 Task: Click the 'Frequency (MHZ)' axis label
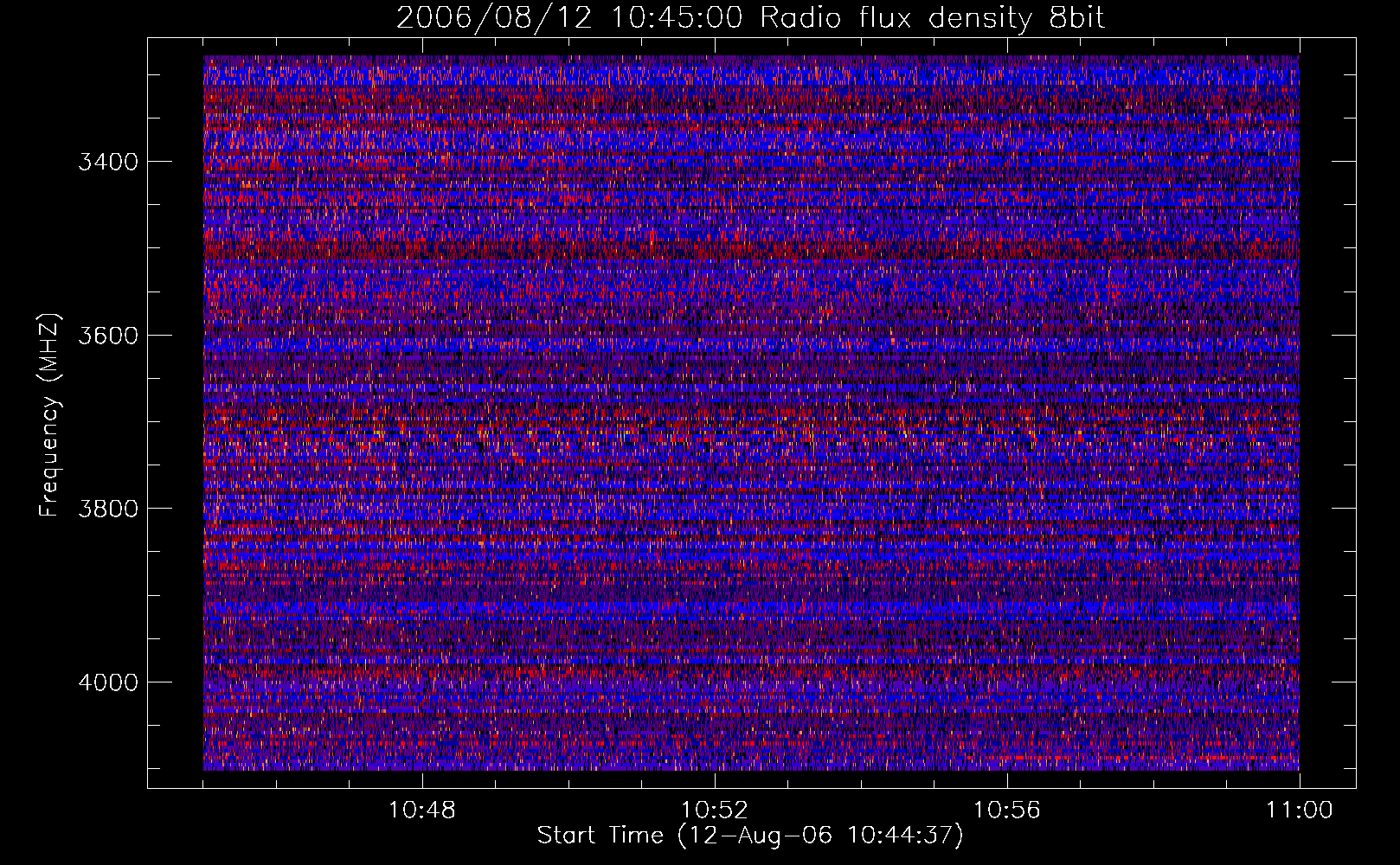[x=49, y=415]
